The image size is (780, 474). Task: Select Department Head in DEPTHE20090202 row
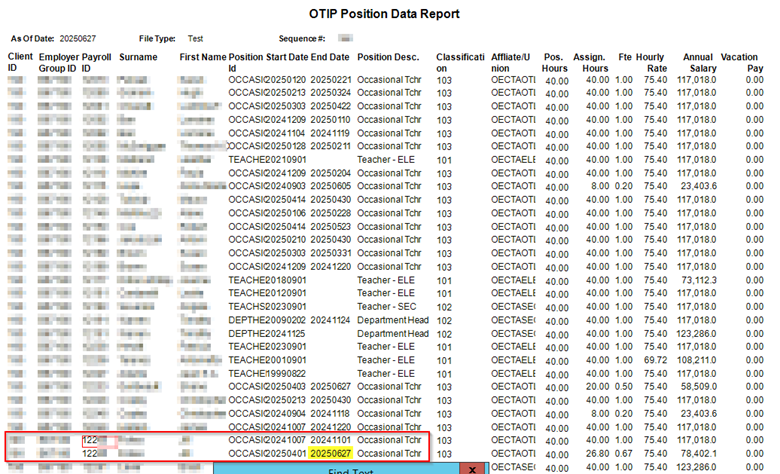click(393, 320)
